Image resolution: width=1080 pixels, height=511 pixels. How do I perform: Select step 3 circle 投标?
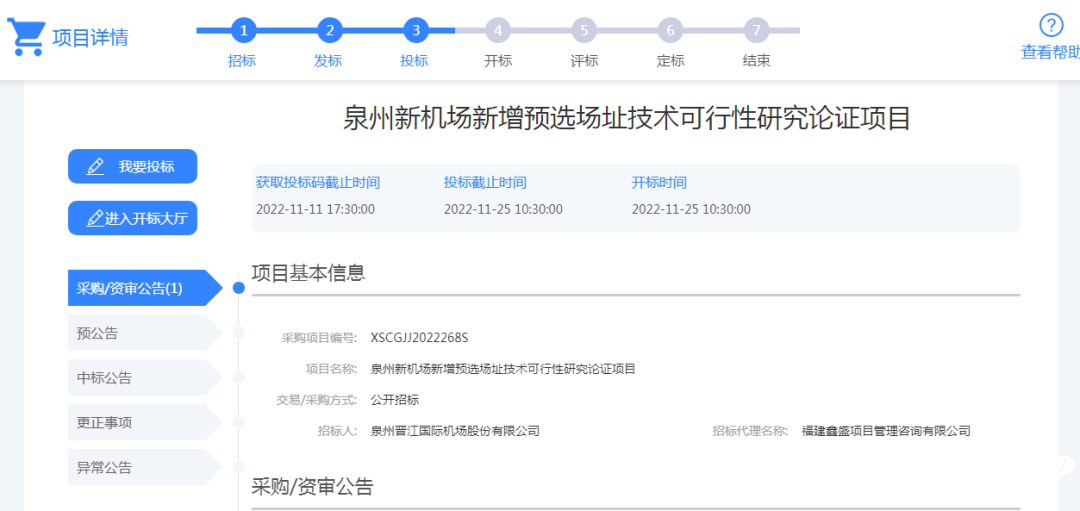click(x=415, y=30)
